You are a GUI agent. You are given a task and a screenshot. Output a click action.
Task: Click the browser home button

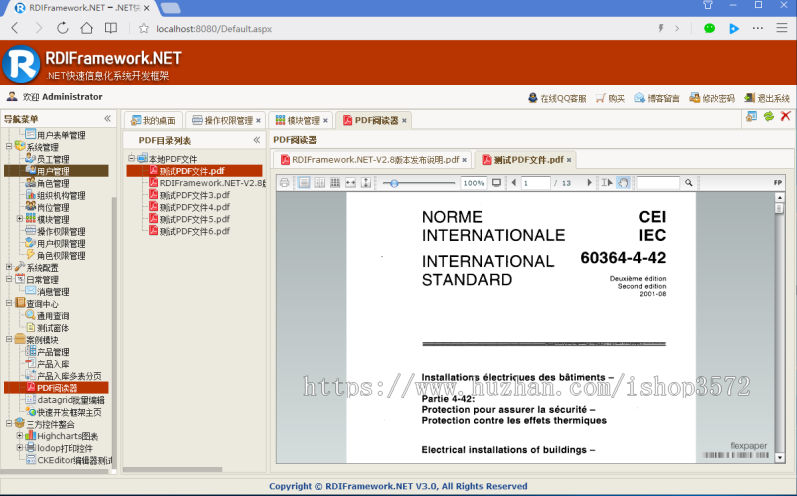pyautogui.click(x=87, y=28)
